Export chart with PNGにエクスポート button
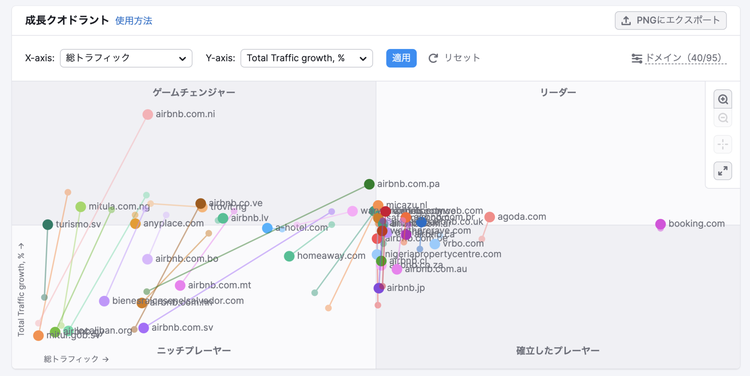The width and height of the screenshot is (750, 376). [x=671, y=21]
